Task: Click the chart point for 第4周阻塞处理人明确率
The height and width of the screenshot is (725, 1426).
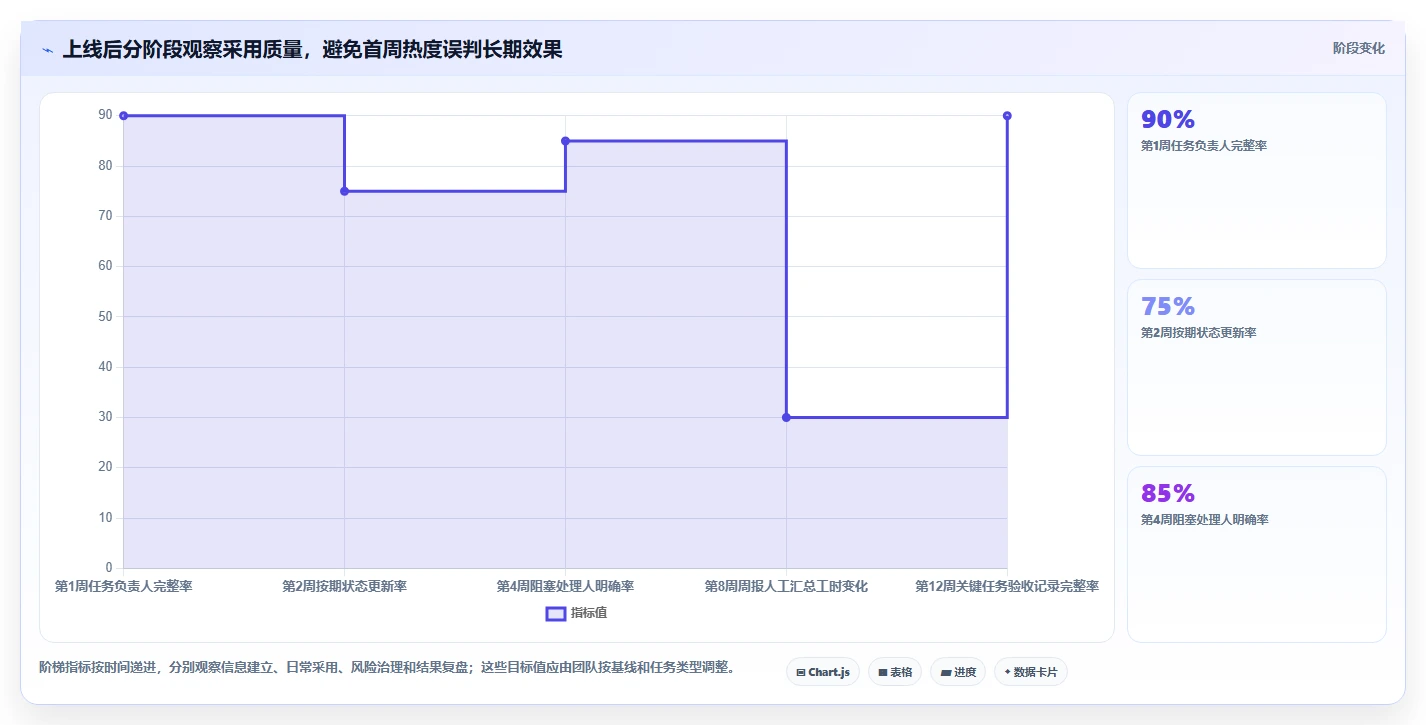Action: click(x=565, y=141)
